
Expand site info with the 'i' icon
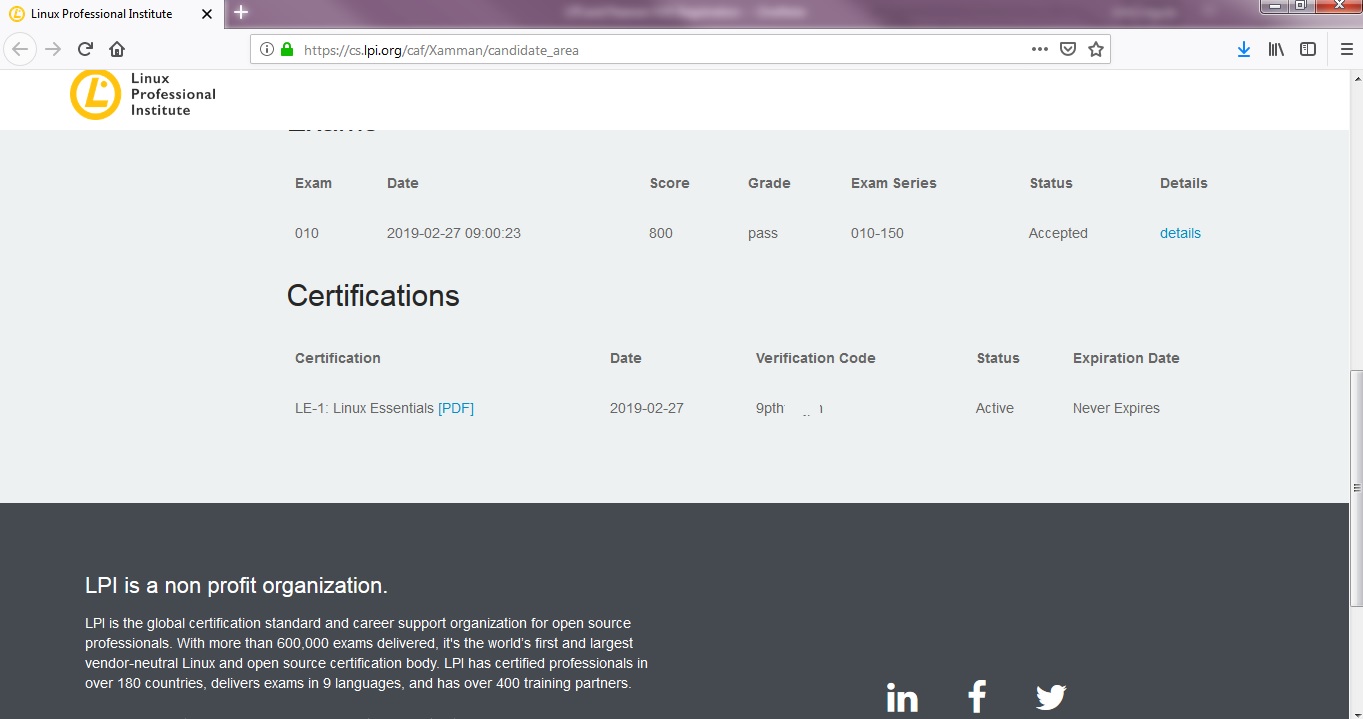265,47
